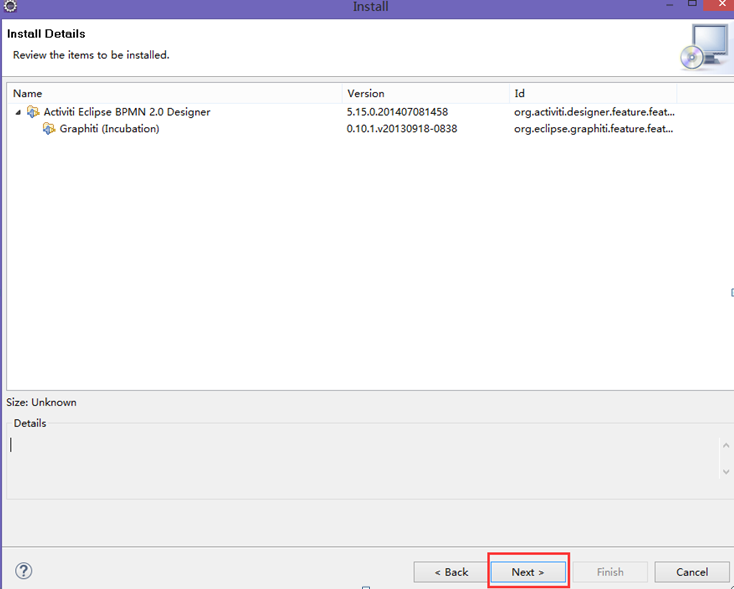Viewport: 734px width, 589px height.
Task: Click the org.activiti.designer.feature id cell
Action: tap(594, 112)
